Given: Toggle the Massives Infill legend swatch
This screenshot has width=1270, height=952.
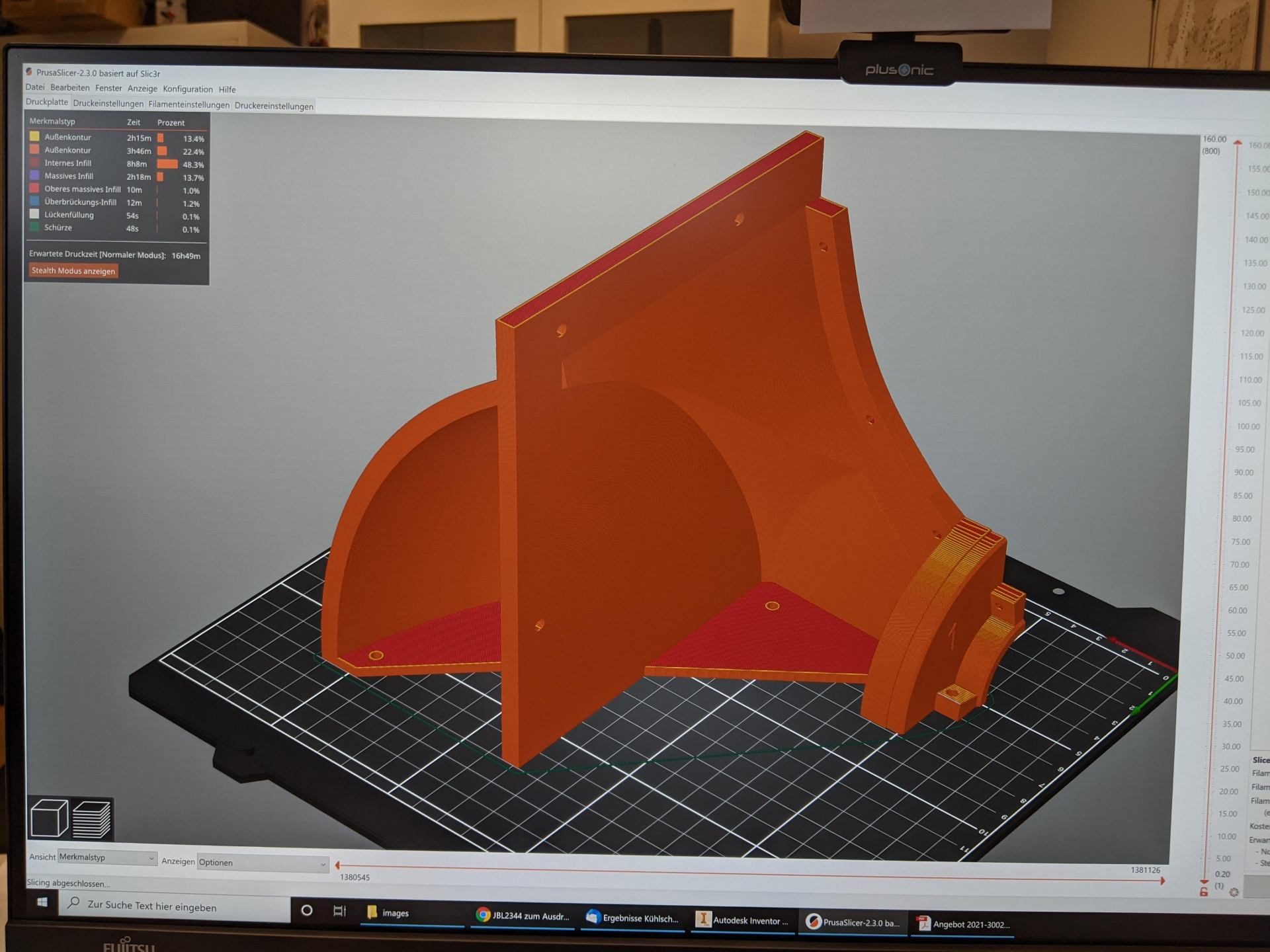Looking at the screenshot, I should [x=34, y=175].
